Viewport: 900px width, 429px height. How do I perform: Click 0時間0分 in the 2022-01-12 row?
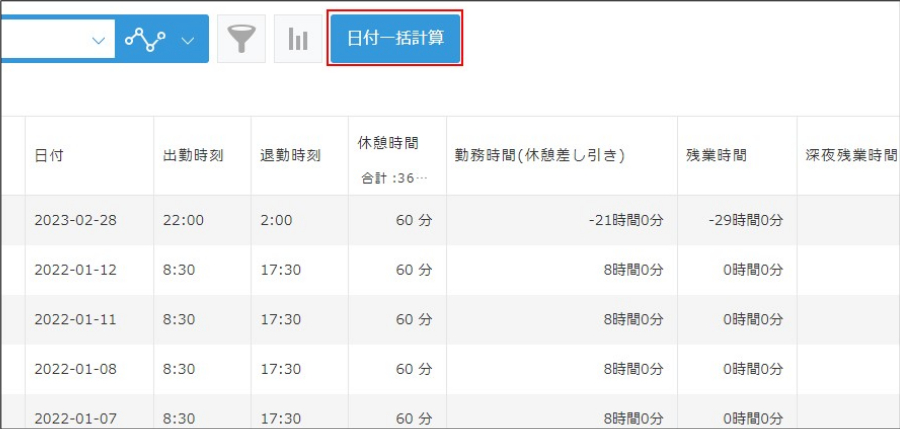[752, 270]
